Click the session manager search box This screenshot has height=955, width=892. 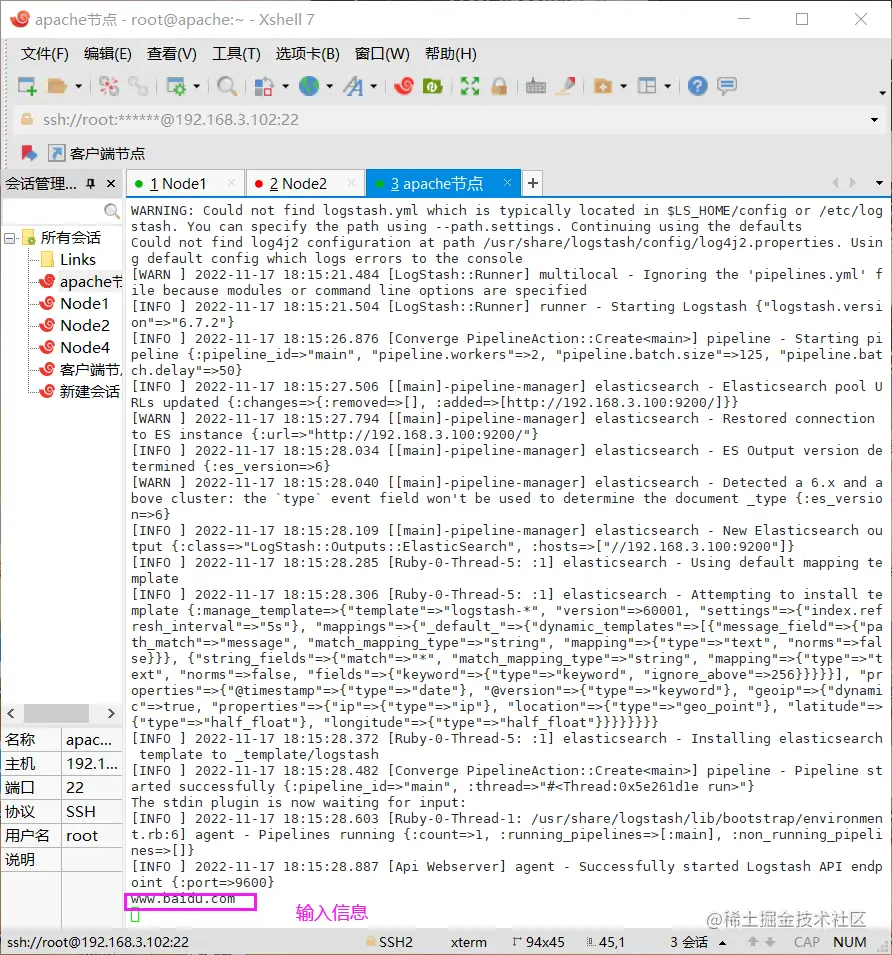pos(61,211)
